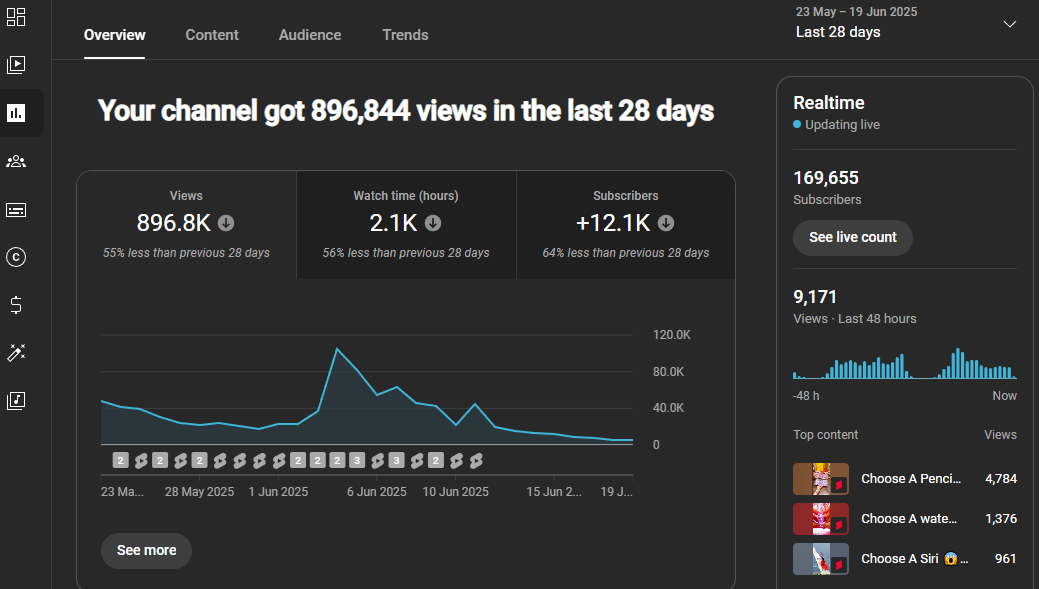The image size is (1039, 589).
Task: Switch to the Content tab
Action: coord(212,35)
